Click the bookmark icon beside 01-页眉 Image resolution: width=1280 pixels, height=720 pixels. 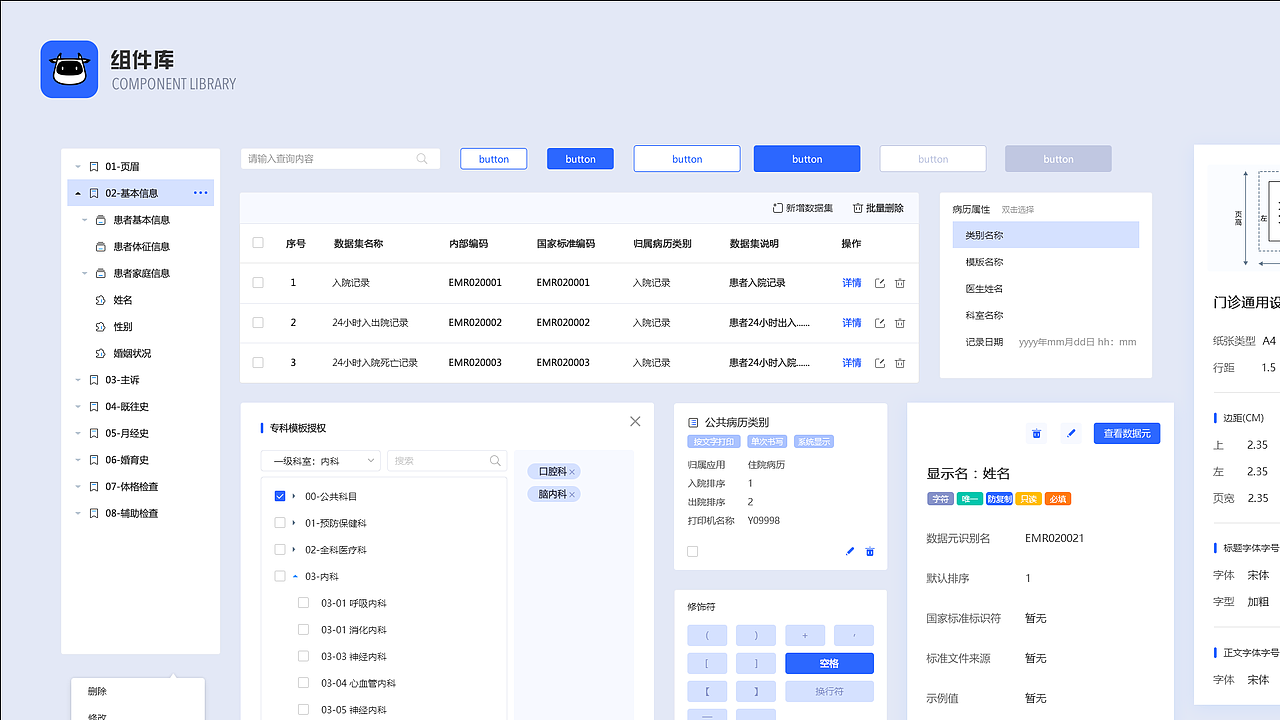click(x=94, y=167)
